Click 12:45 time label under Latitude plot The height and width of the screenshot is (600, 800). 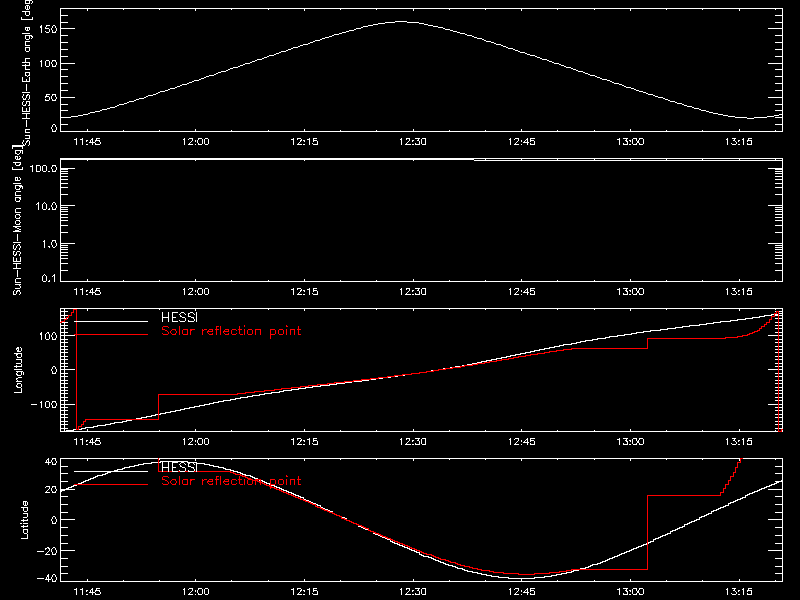[521, 591]
